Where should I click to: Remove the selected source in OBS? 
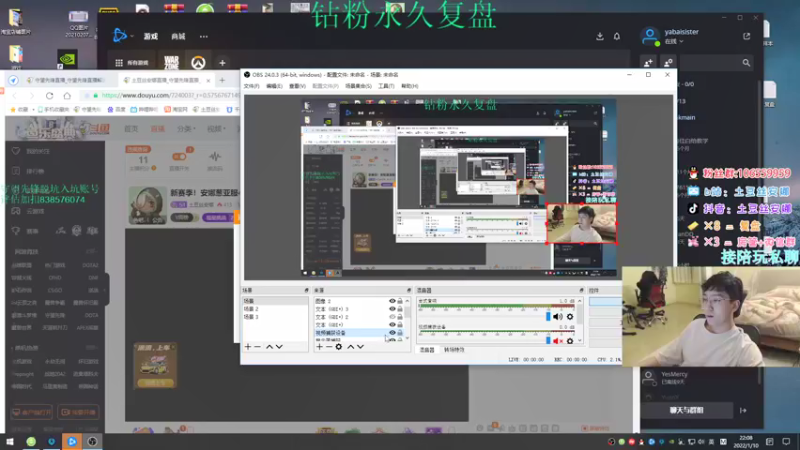[x=329, y=347]
